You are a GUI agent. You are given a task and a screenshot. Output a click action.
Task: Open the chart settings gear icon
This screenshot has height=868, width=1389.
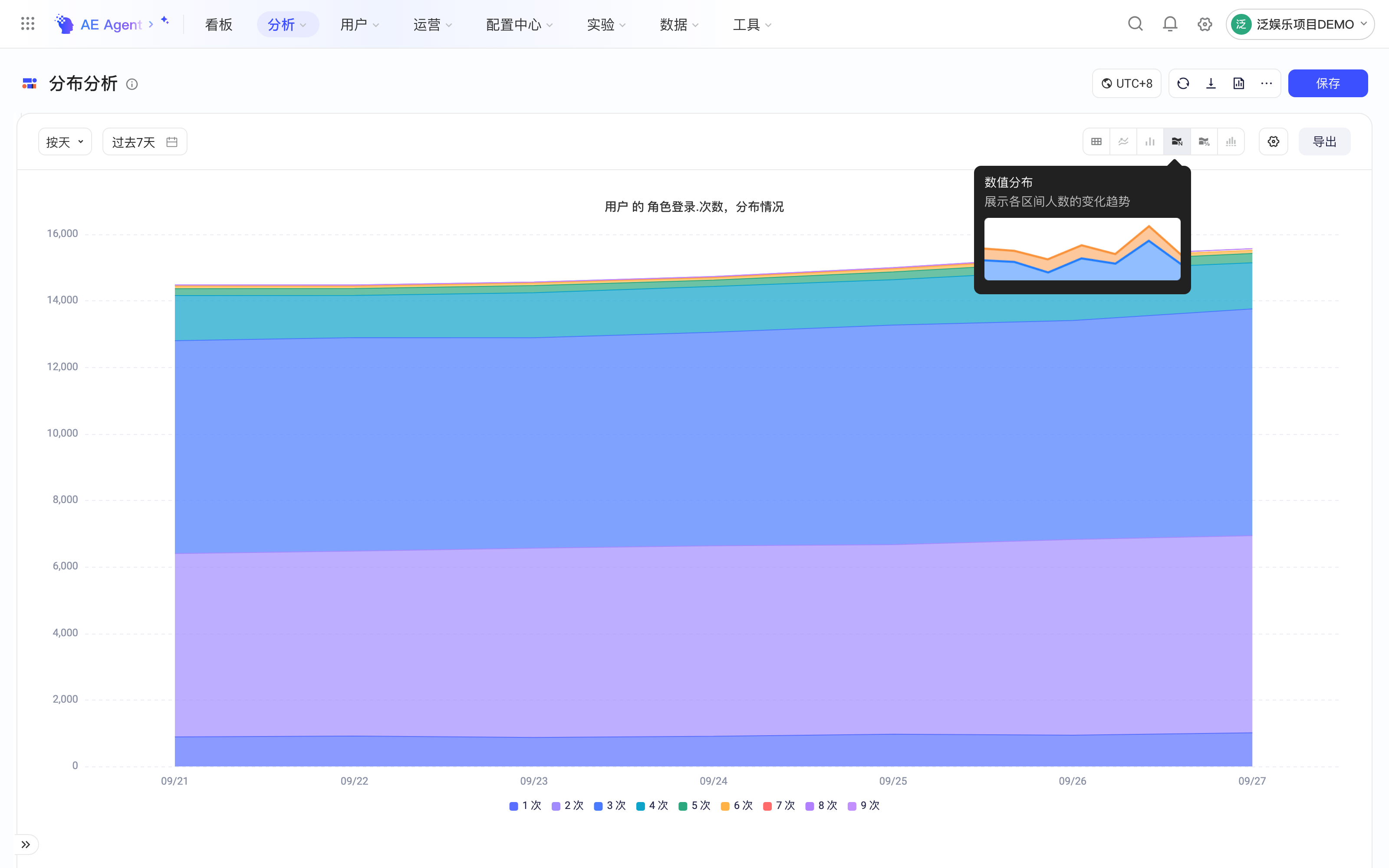[1274, 142]
